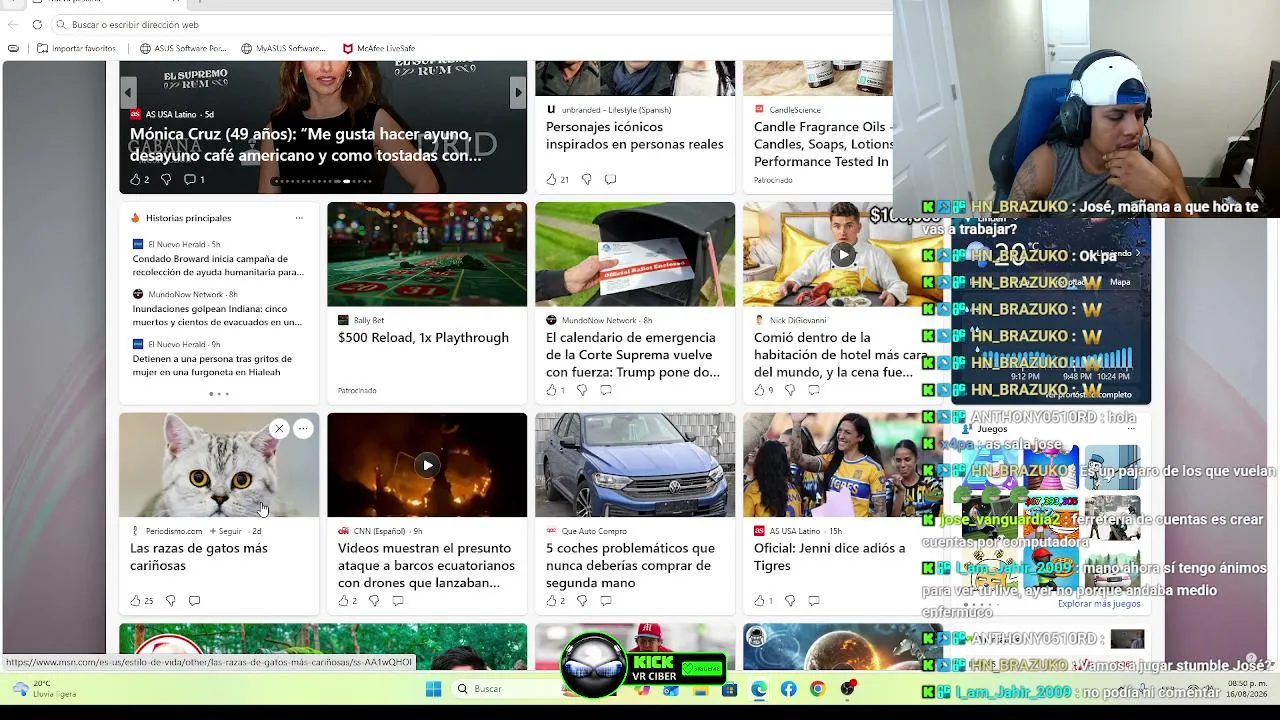Viewport: 1280px width, 720px height.
Task: Open the $500 Reload Bally Bet ad
Action: click(x=423, y=338)
